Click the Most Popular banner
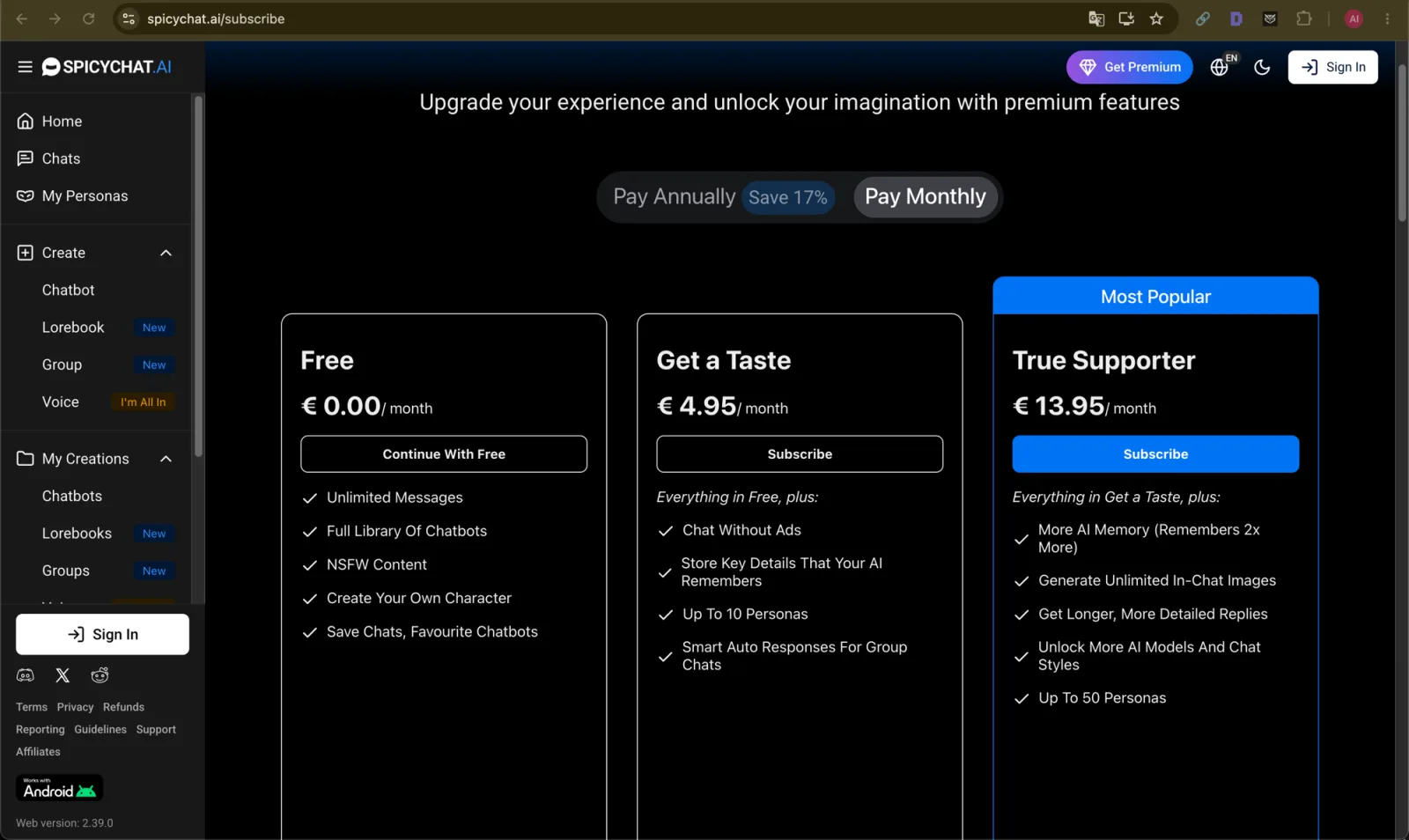The width and height of the screenshot is (1409, 840). 1155,297
